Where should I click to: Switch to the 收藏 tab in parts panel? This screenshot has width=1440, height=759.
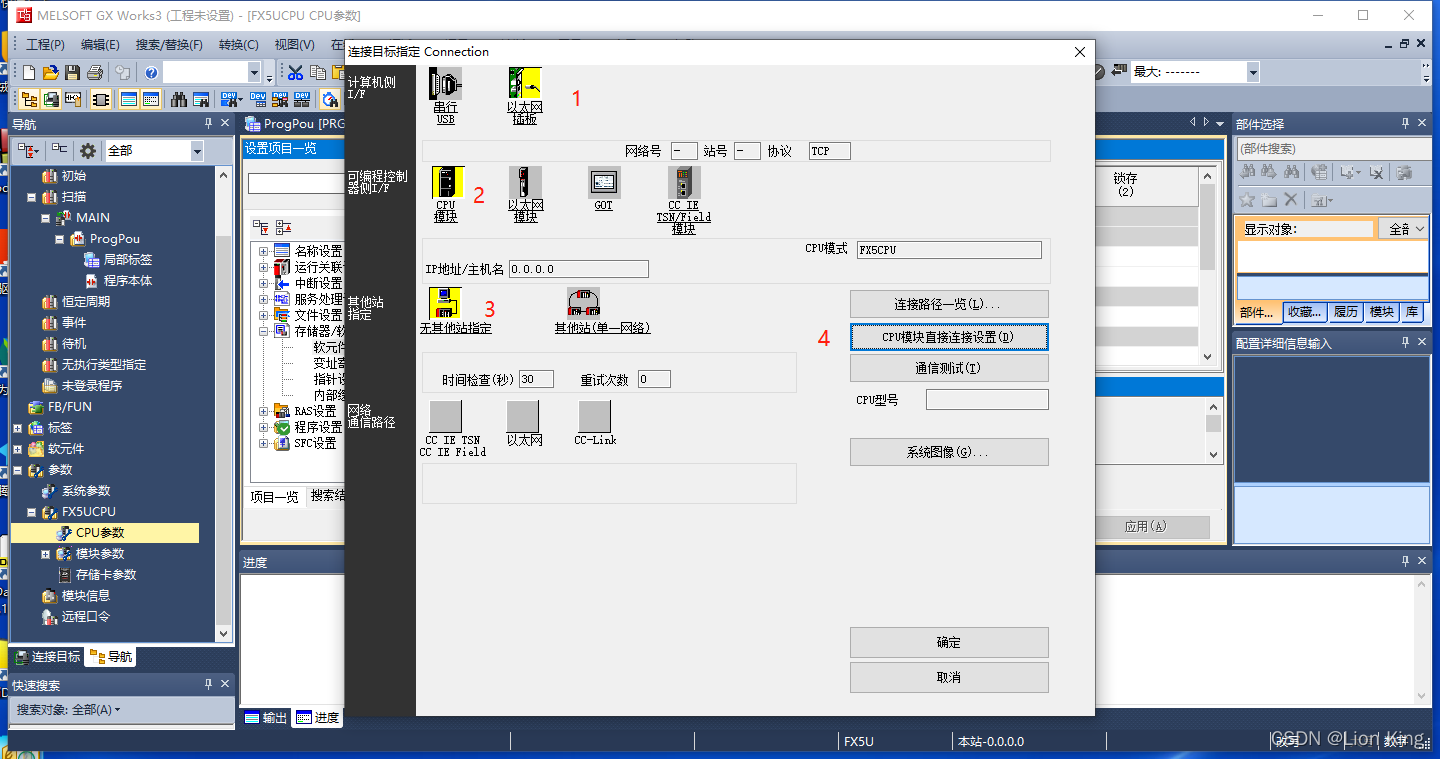[x=1305, y=312]
